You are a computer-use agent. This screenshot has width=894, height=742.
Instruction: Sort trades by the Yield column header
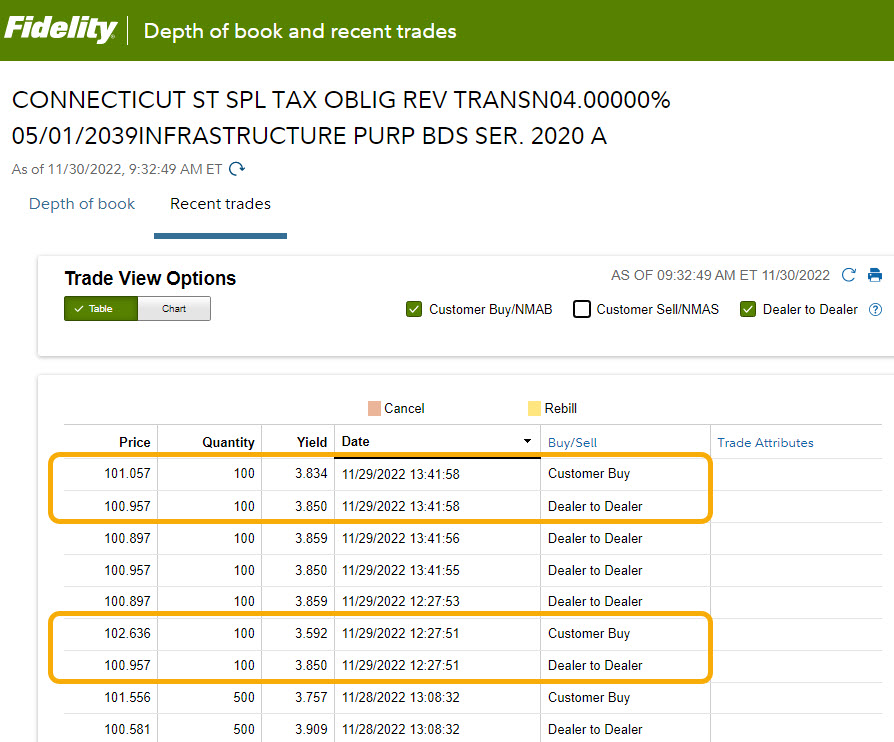(x=311, y=442)
